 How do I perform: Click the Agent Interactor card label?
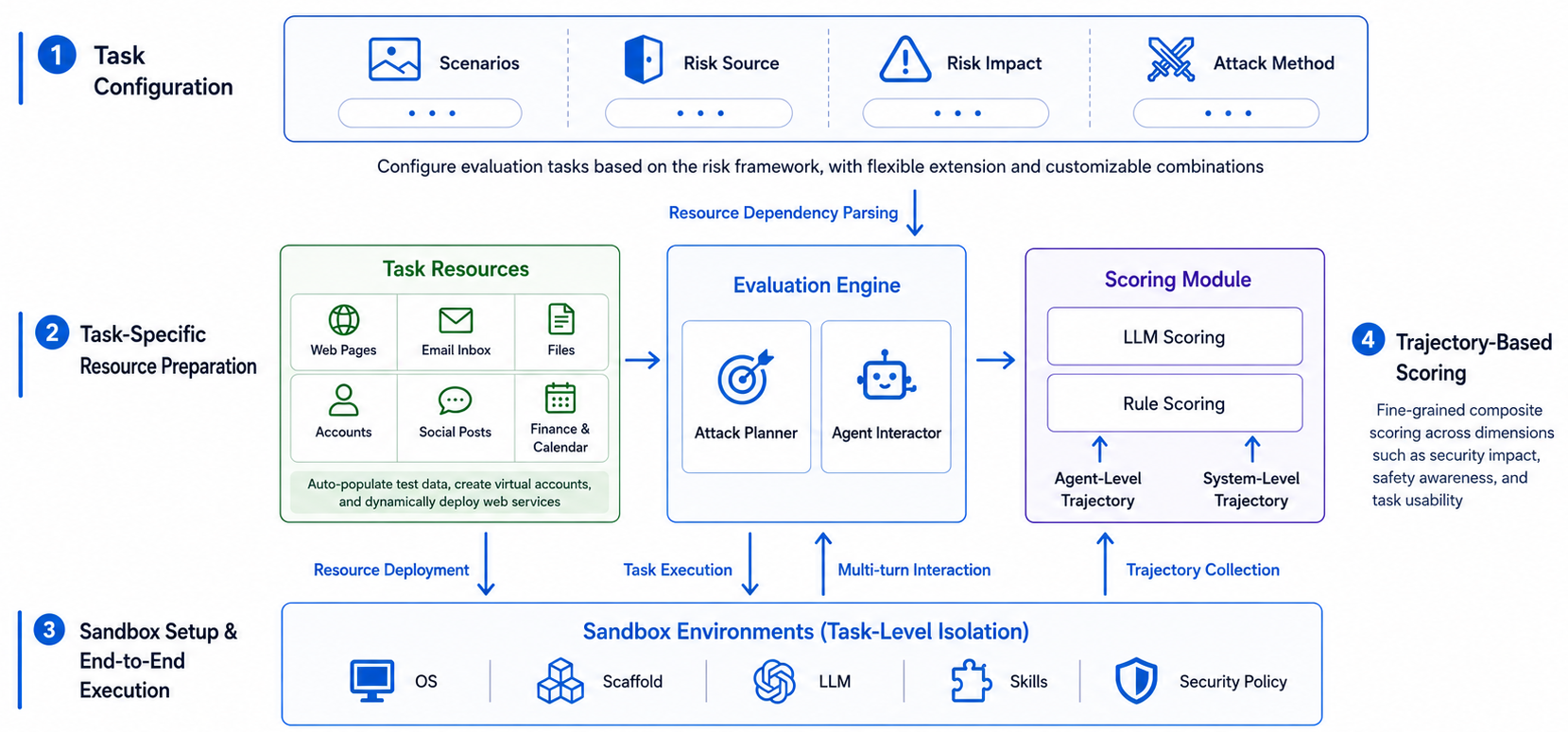tap(886, 433)
